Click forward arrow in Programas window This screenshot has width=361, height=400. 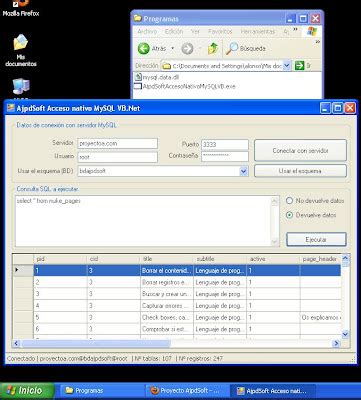point(187,49)
